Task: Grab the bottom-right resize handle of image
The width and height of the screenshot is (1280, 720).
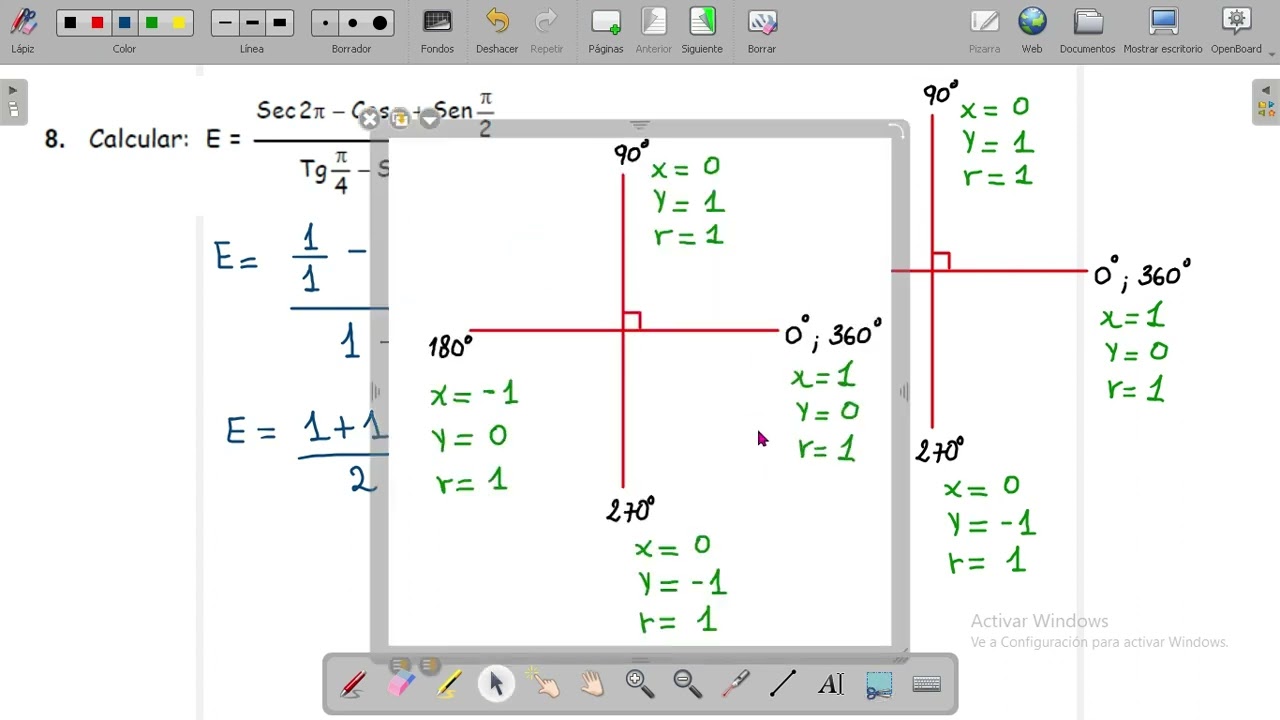Action: pyautogui.click(x=900, y=655)
